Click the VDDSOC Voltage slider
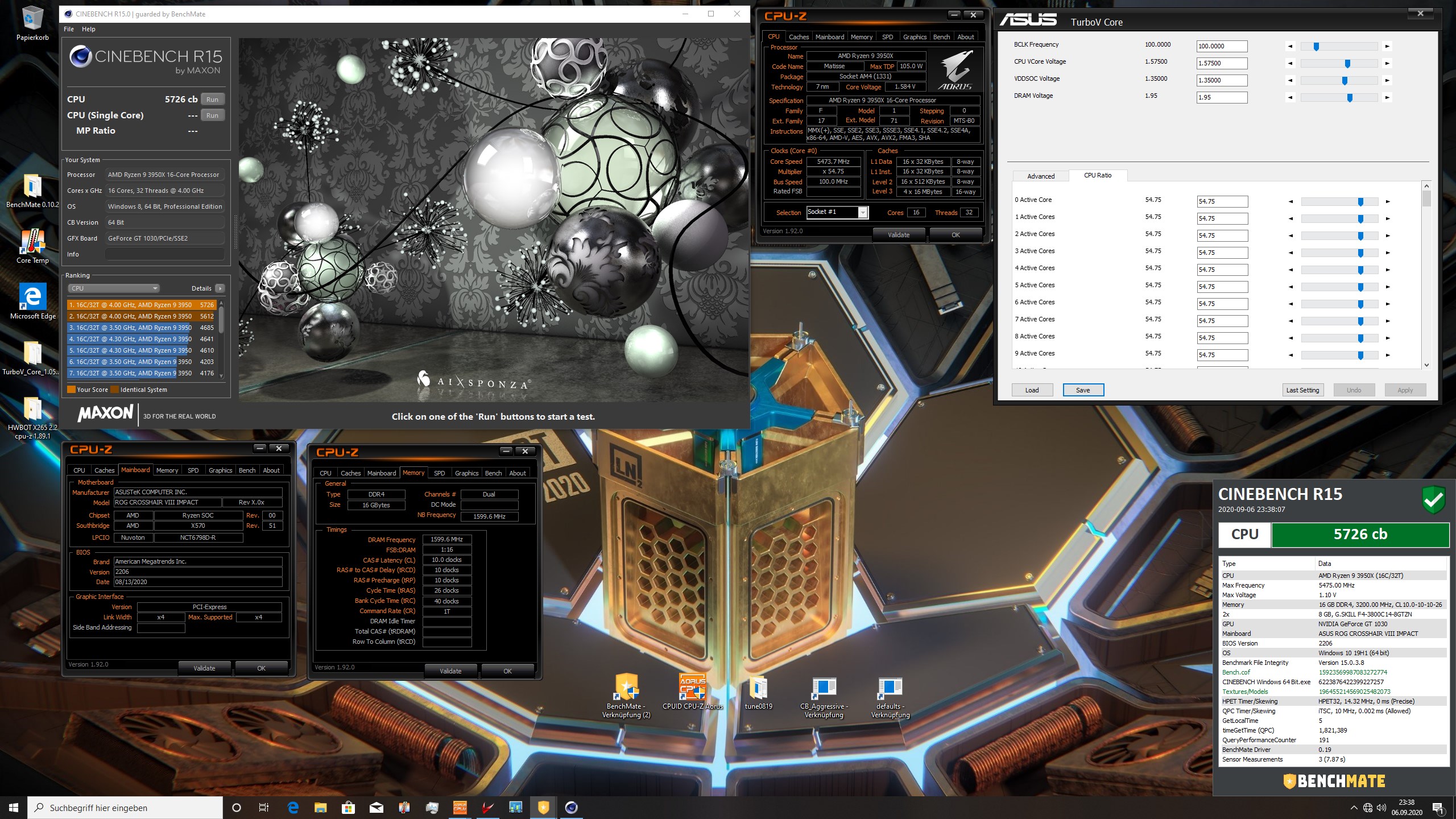 click(1339, 81)
